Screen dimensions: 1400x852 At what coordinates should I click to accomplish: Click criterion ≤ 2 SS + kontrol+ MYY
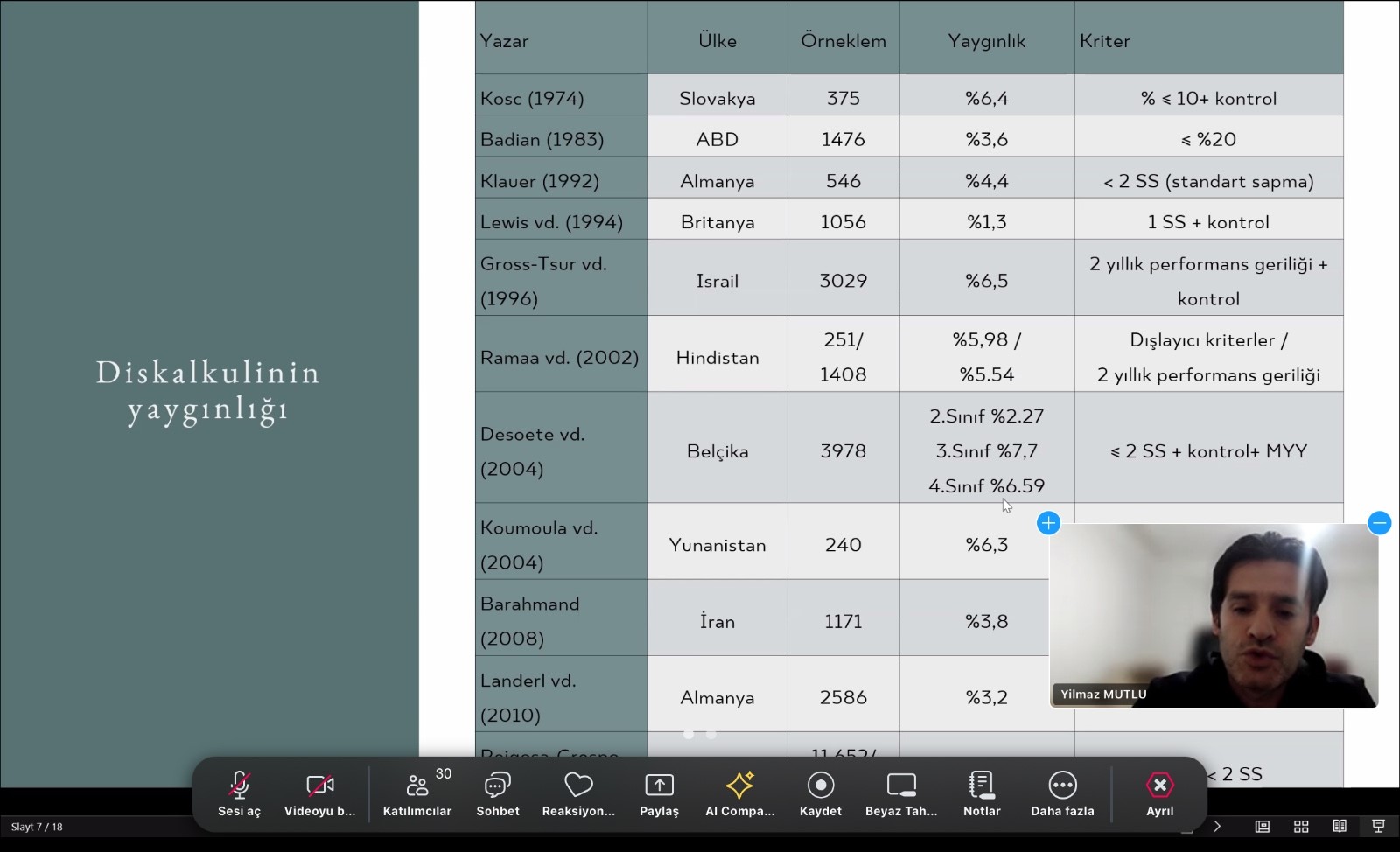(1208, 451)
